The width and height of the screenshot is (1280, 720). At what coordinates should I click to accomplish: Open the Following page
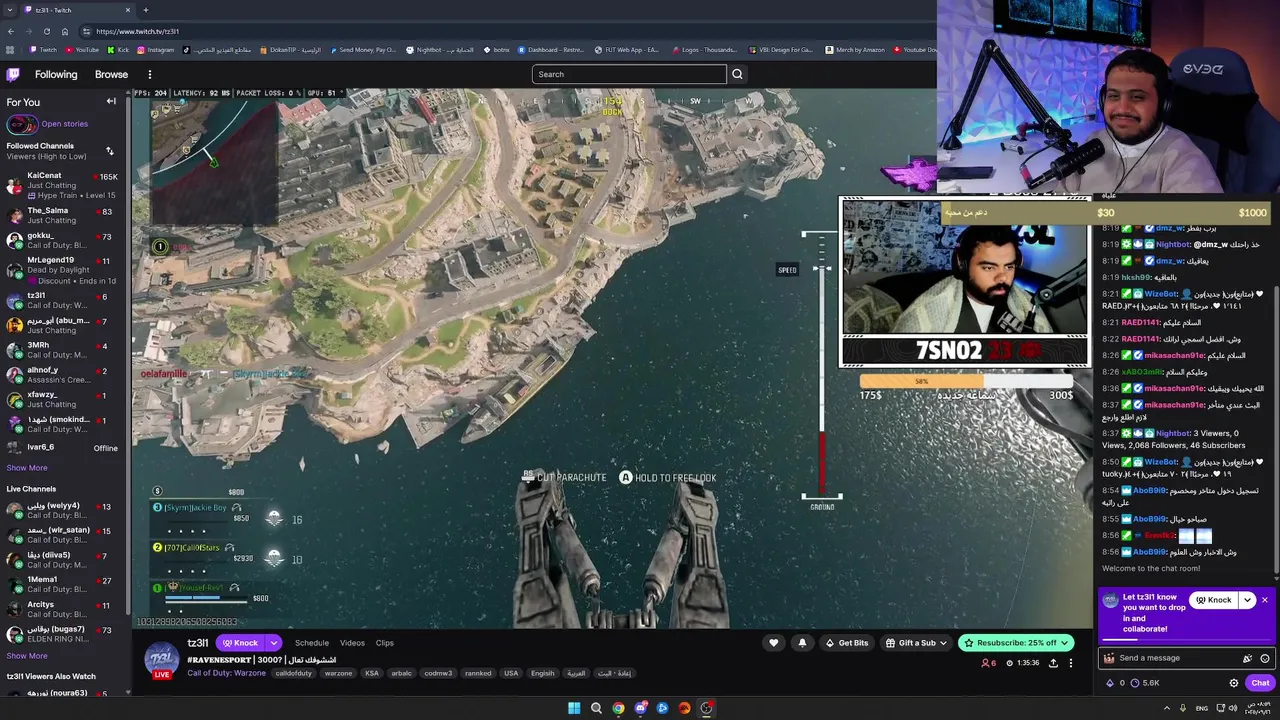pyautogui.click(x=56, y=74)
